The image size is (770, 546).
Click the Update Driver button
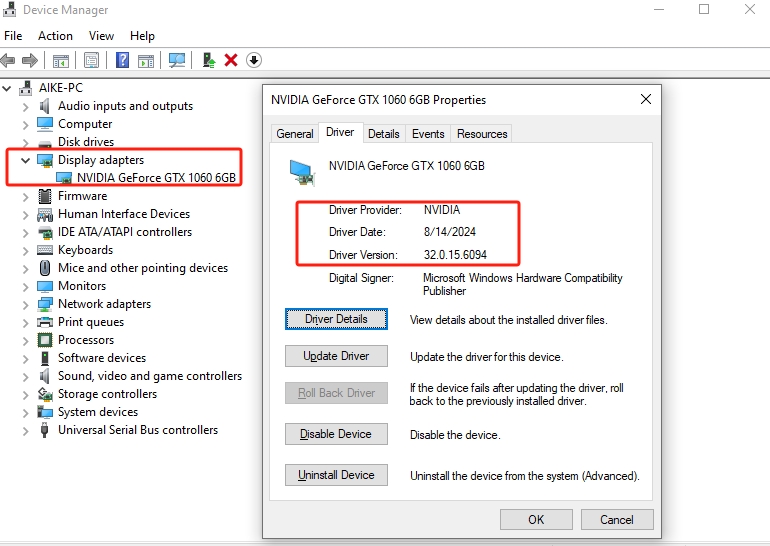pos(336,356)
